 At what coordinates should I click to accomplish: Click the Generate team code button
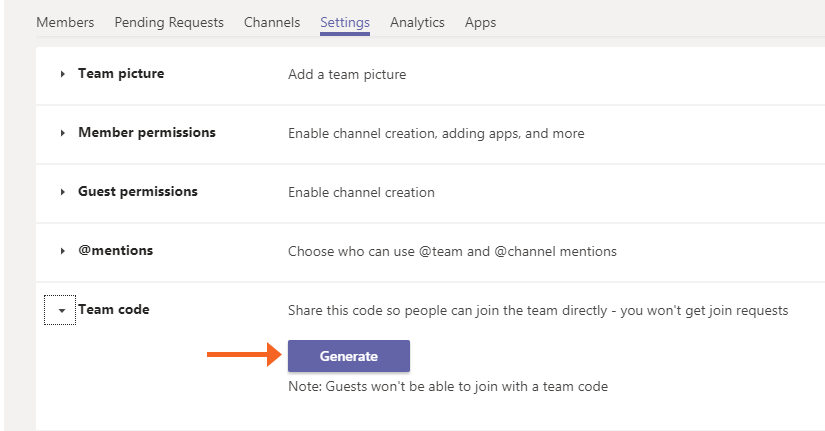click(349, 356)
